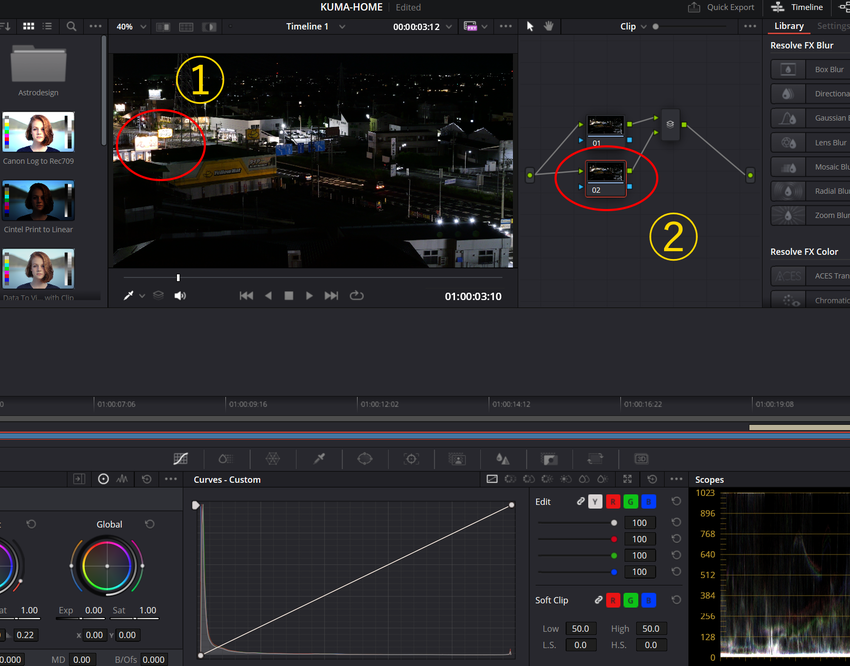Open viewer qualifier picker tool
Image resolution: width=850 pixels, height=666 pixels.
[x=128, y=295]
